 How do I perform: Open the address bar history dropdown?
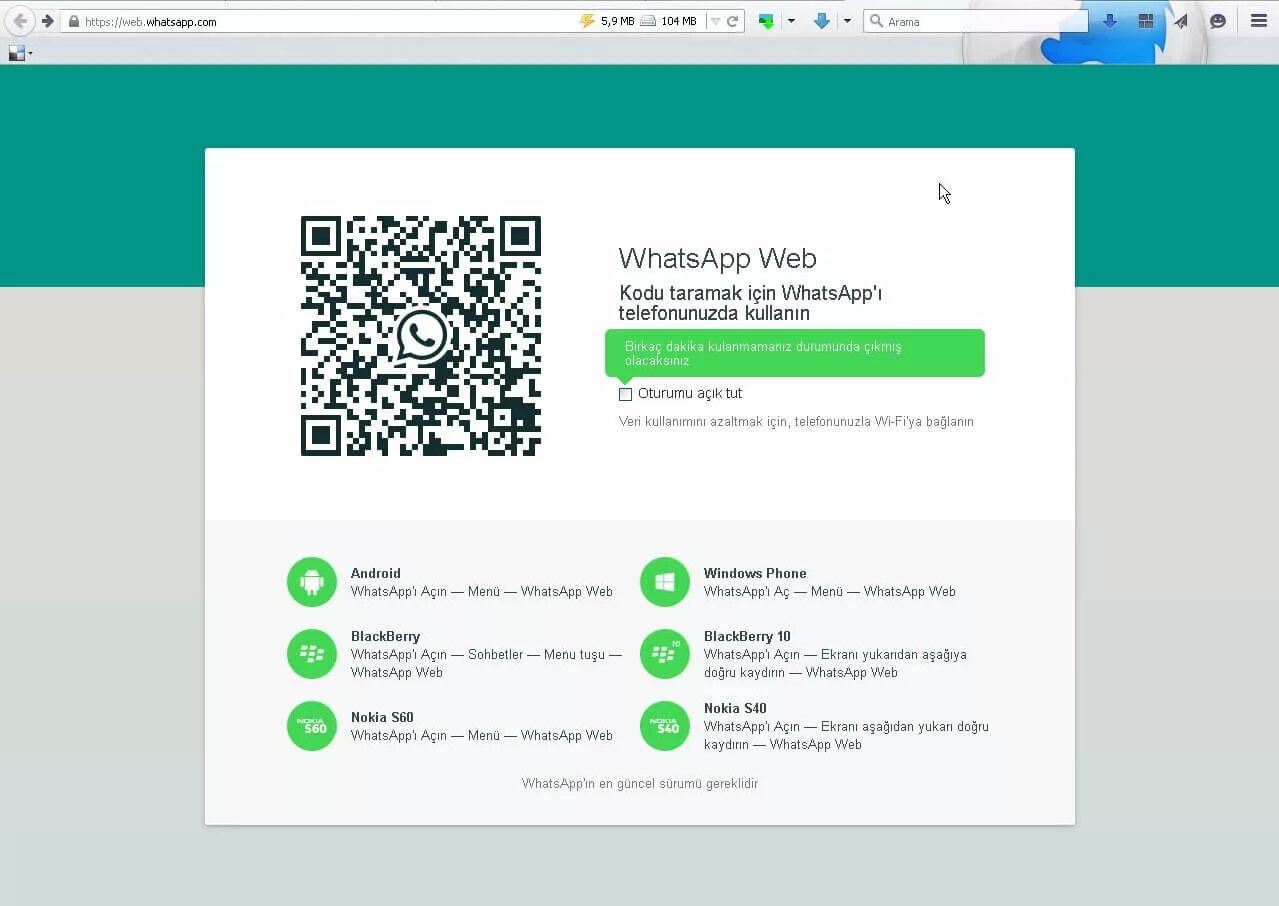click(715, 21)
